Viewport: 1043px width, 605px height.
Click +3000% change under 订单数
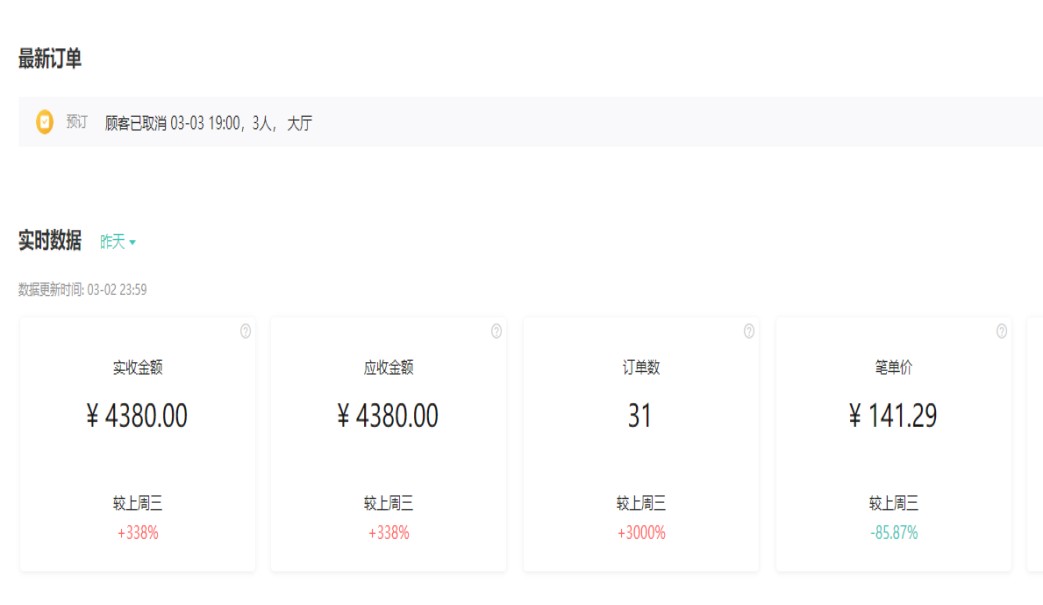pos(641,533)
